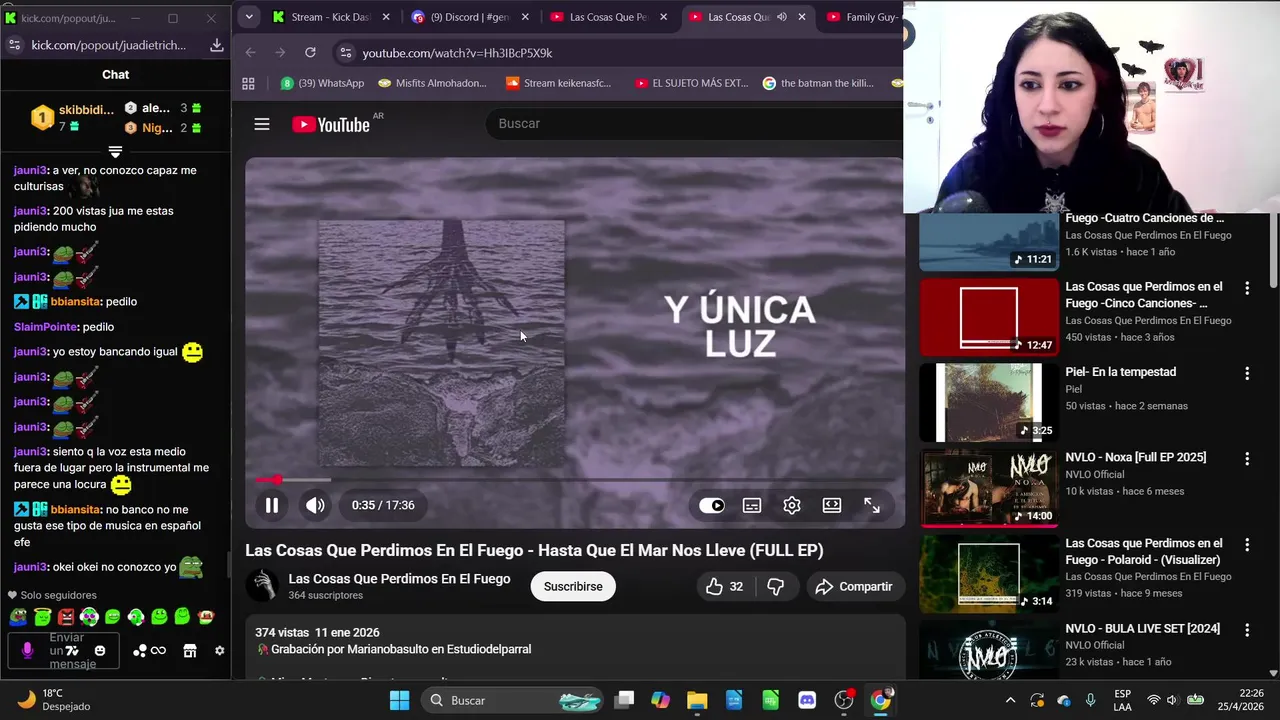Focus the Enviar un mensaje chat field
The height and width of the screenshot is (720, 1280).
(65, 651)
